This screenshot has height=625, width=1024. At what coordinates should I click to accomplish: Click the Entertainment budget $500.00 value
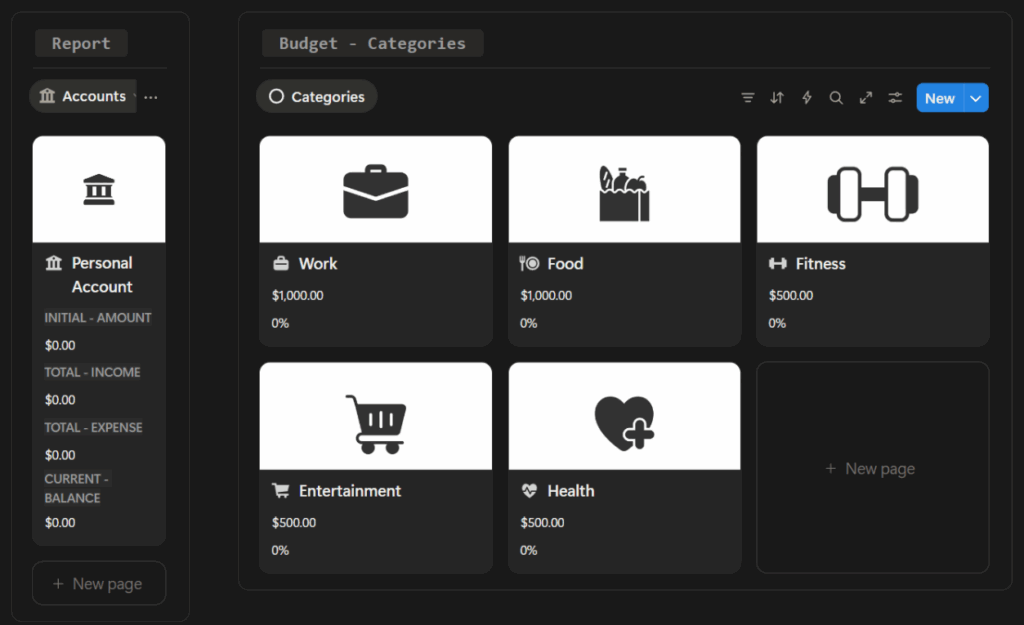pyautogui.click(x=294, y=522)
